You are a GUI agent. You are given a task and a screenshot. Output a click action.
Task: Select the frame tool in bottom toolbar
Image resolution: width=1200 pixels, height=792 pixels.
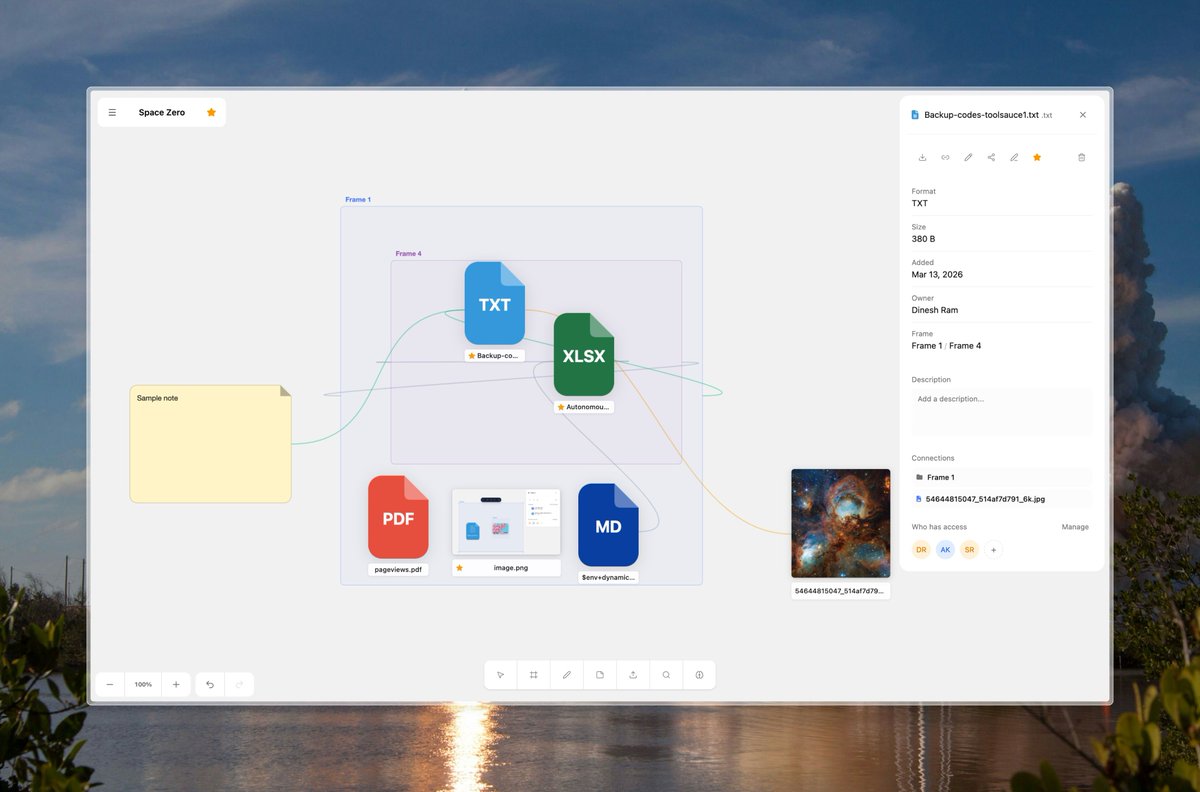[534, 675]
